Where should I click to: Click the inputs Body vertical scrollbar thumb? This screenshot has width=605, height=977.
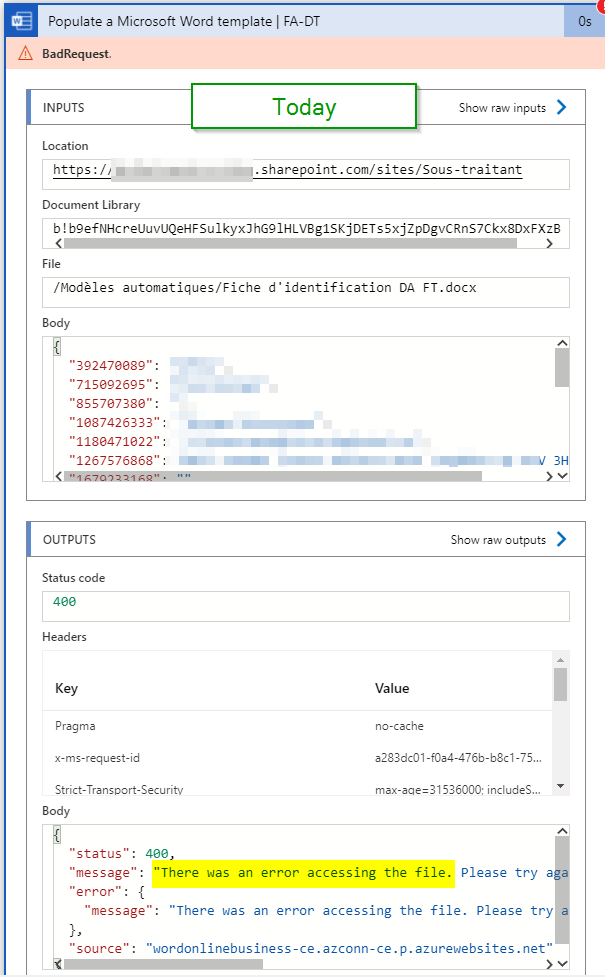coord(562,368)
